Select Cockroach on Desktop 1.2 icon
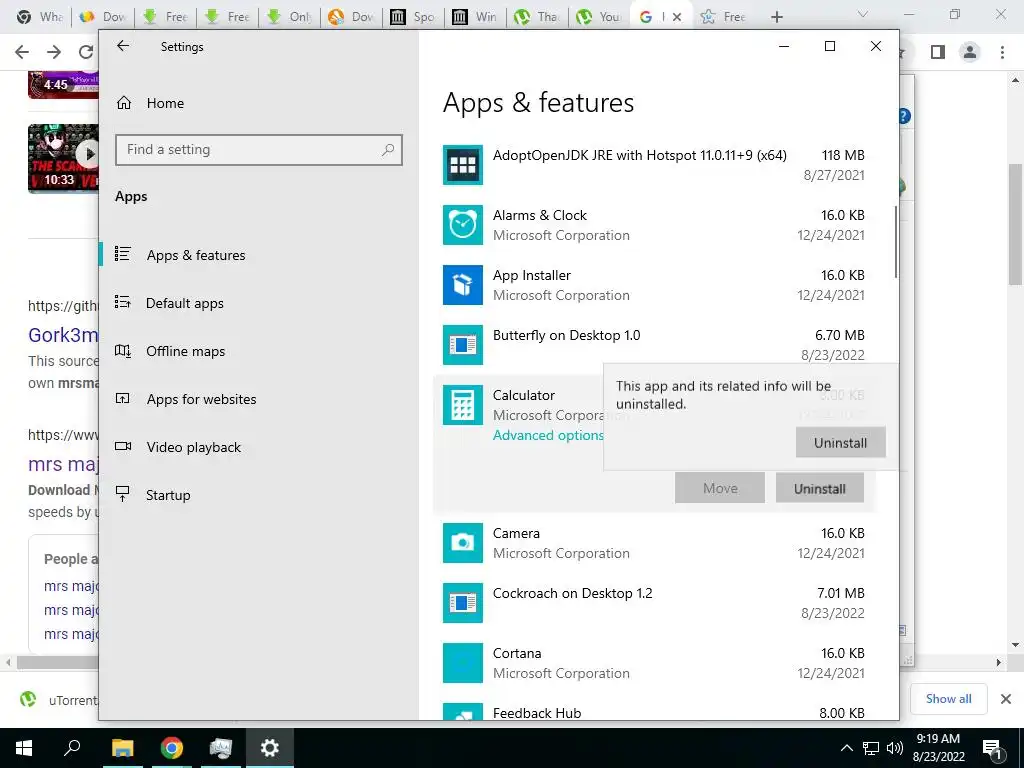1024x768 pixels. pos(462,603)
